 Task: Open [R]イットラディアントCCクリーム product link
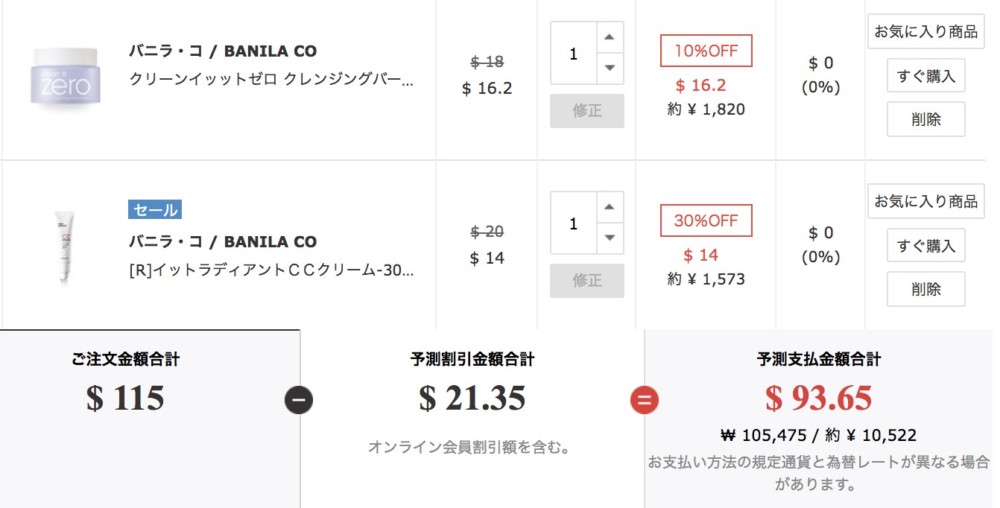tap(271, 270)
